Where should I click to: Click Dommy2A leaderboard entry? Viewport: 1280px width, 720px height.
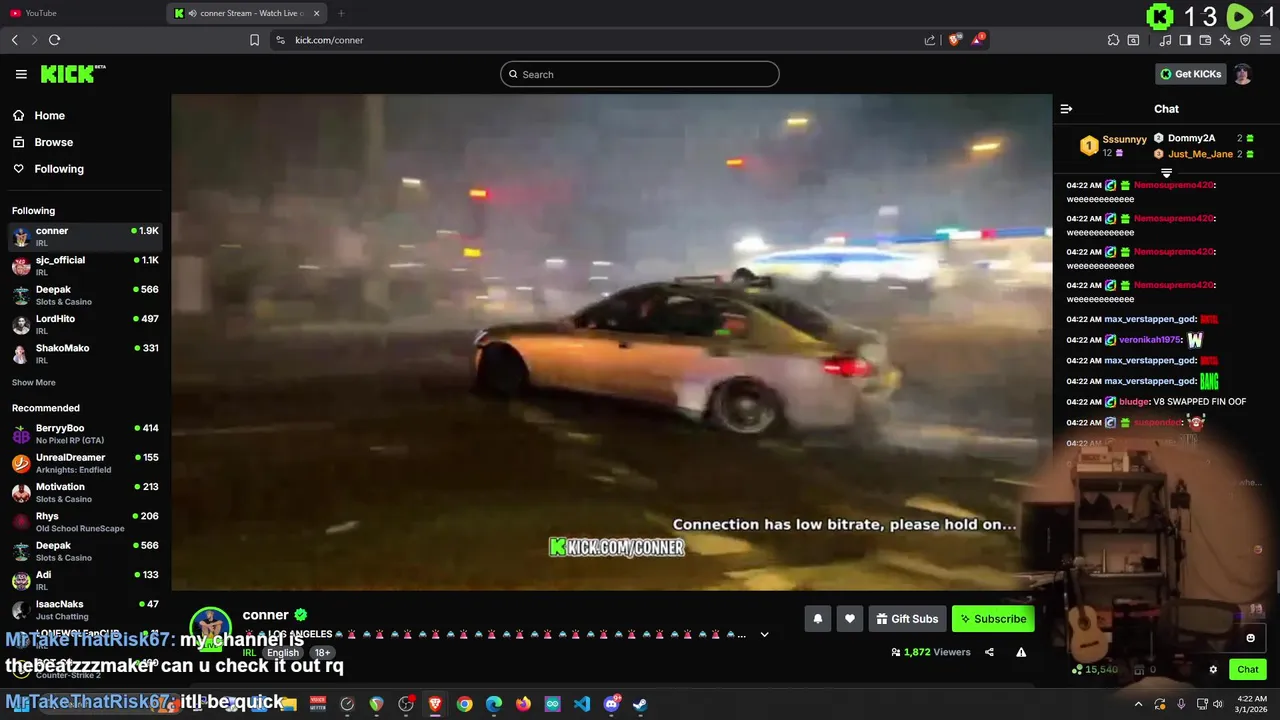(x=1204, y=138)
